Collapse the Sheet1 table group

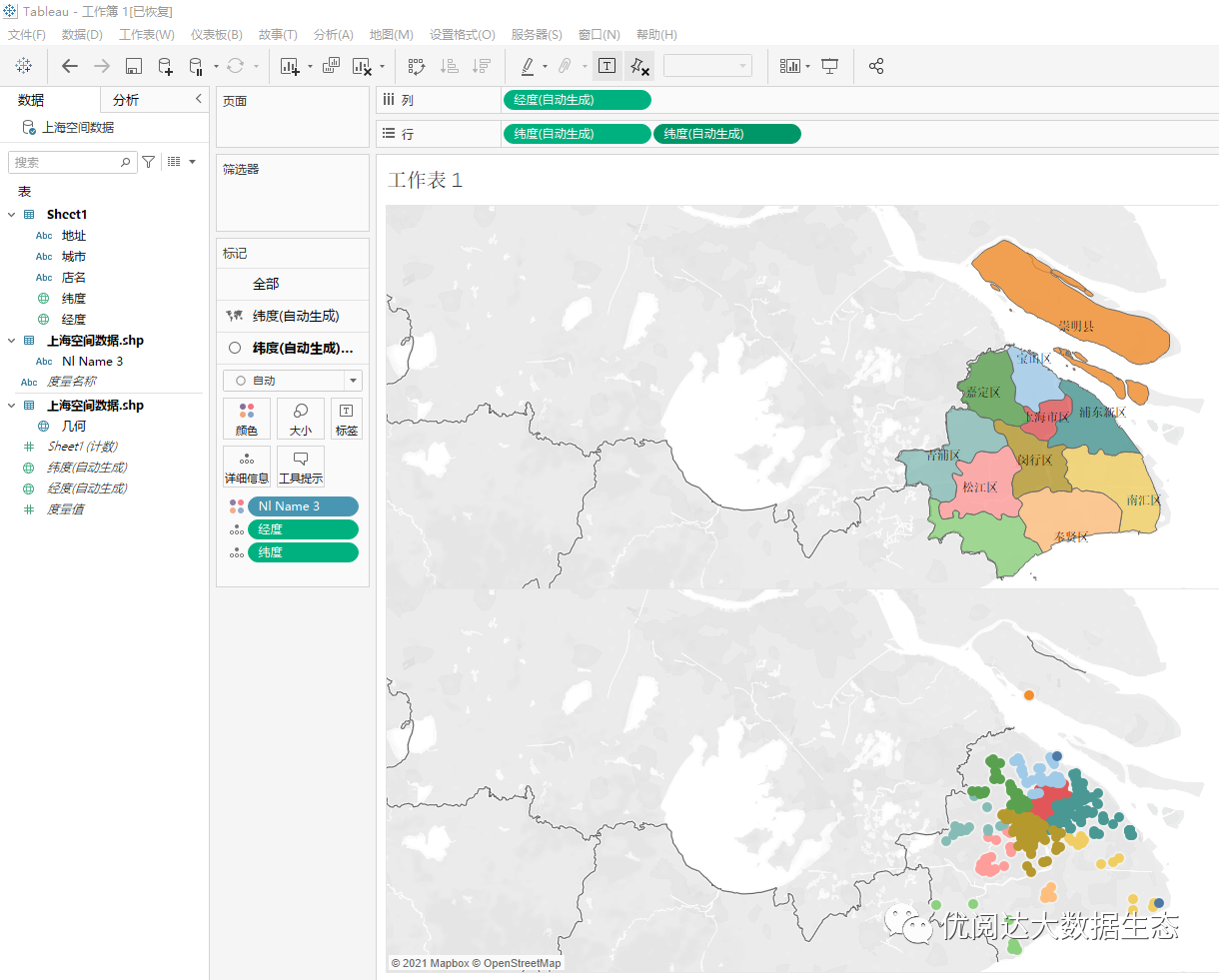click(x=11, y=215)
